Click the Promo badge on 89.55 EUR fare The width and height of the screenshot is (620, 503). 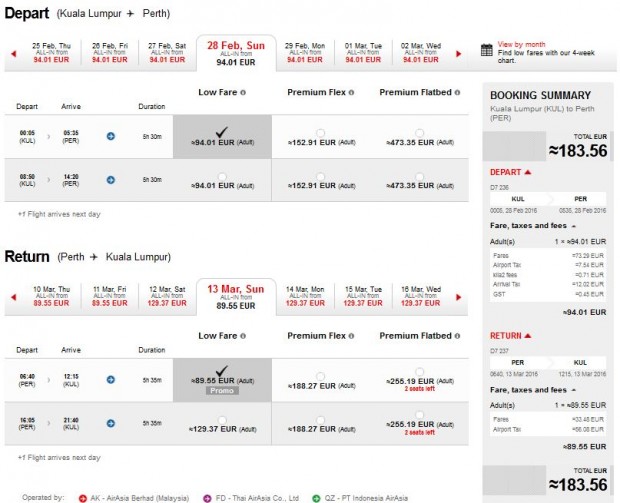pyautogui.click(x=222, y=391)
